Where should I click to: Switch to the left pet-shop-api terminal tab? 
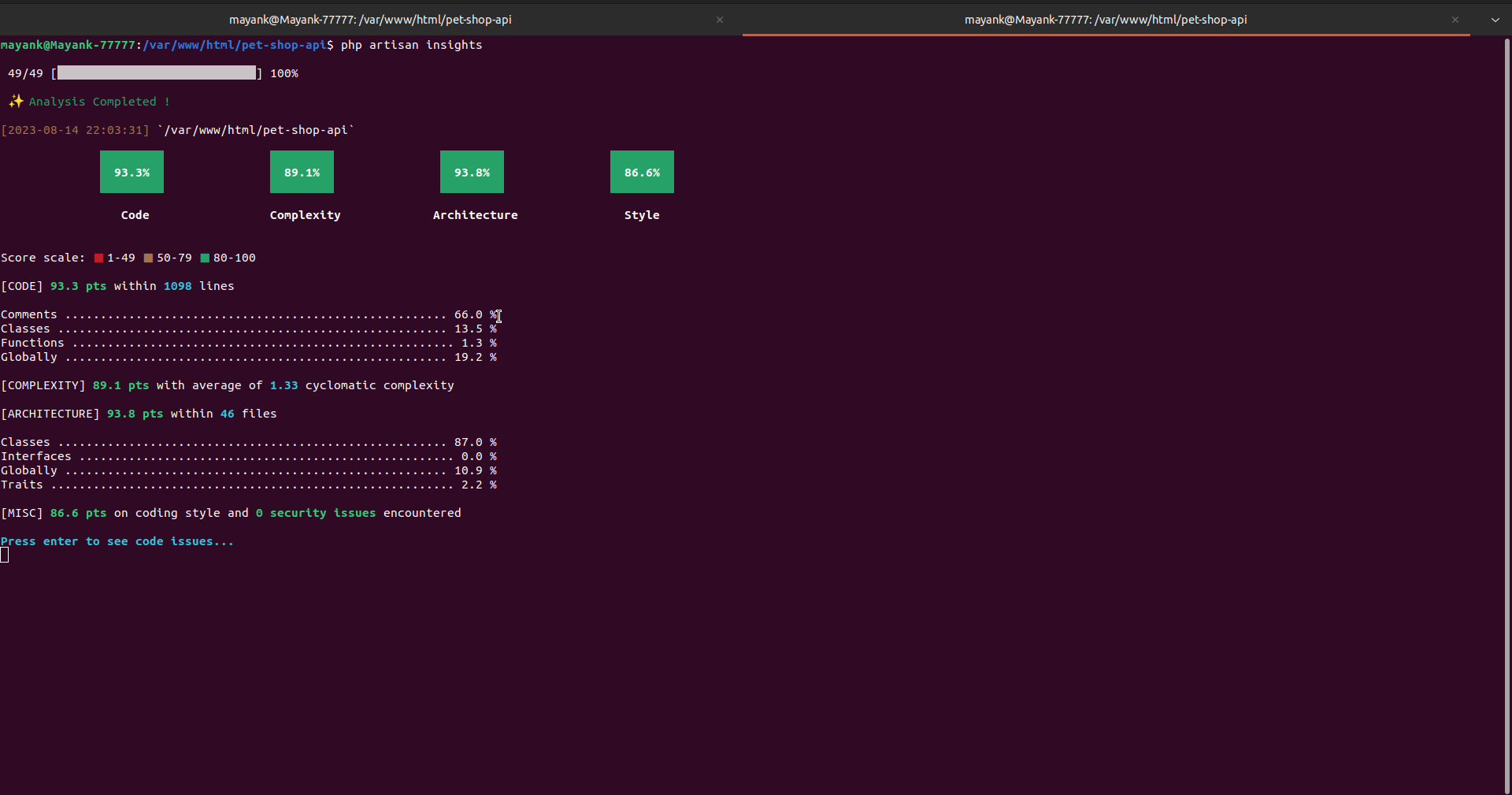click(x=370, y=20)
